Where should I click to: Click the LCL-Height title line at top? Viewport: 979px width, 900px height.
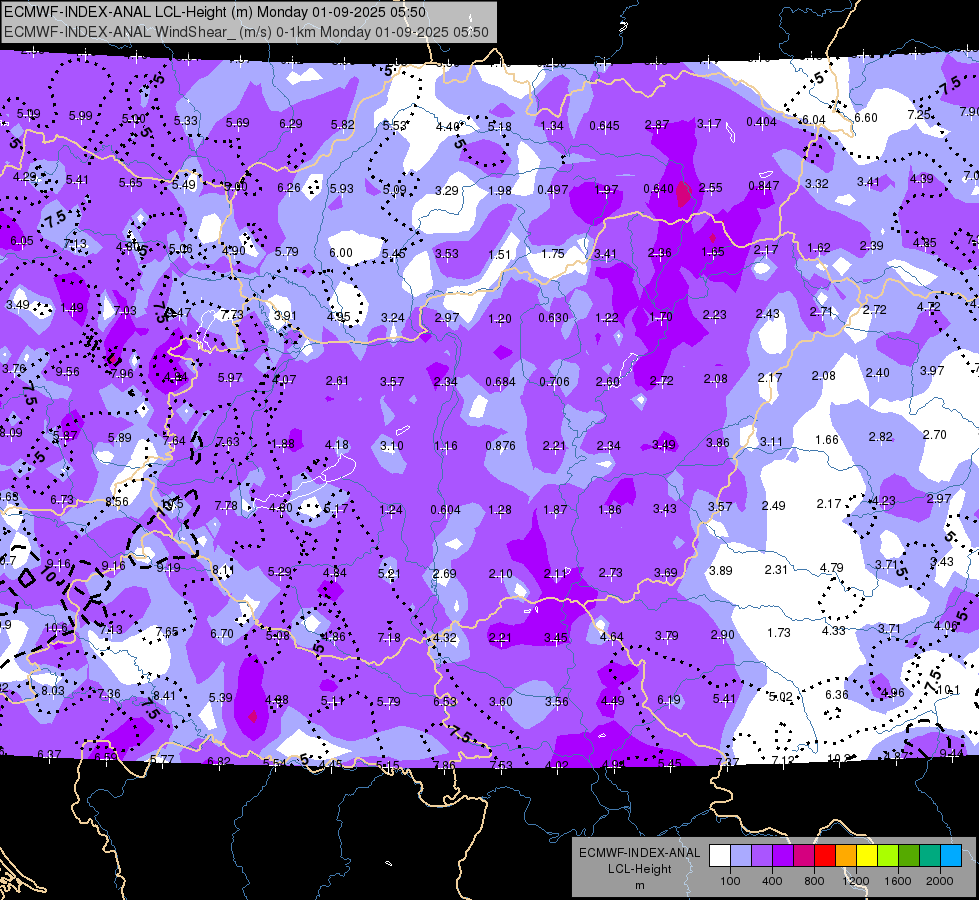tap(215, 12)
